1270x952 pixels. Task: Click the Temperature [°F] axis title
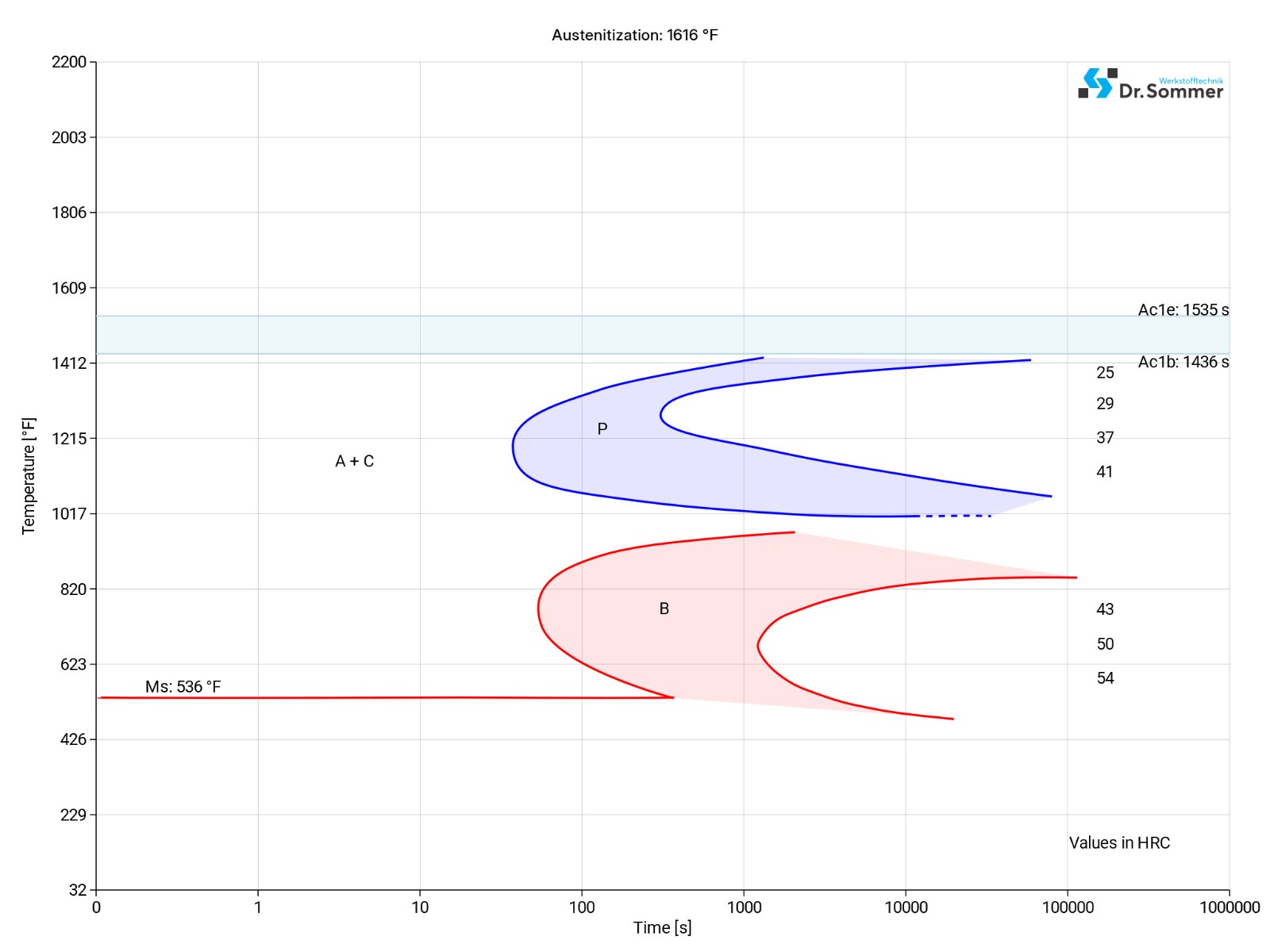coord(29,476)
